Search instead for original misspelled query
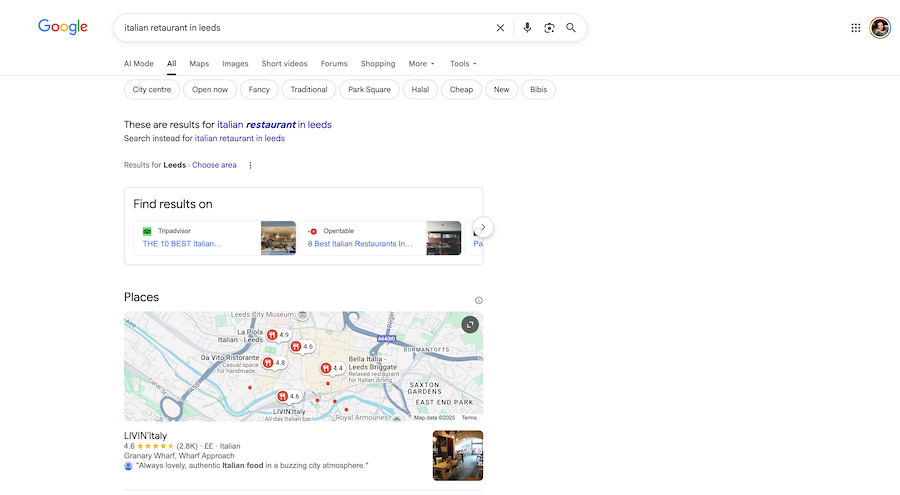The height and width of the screenshot is (495, 900). (x=239, y=139)
